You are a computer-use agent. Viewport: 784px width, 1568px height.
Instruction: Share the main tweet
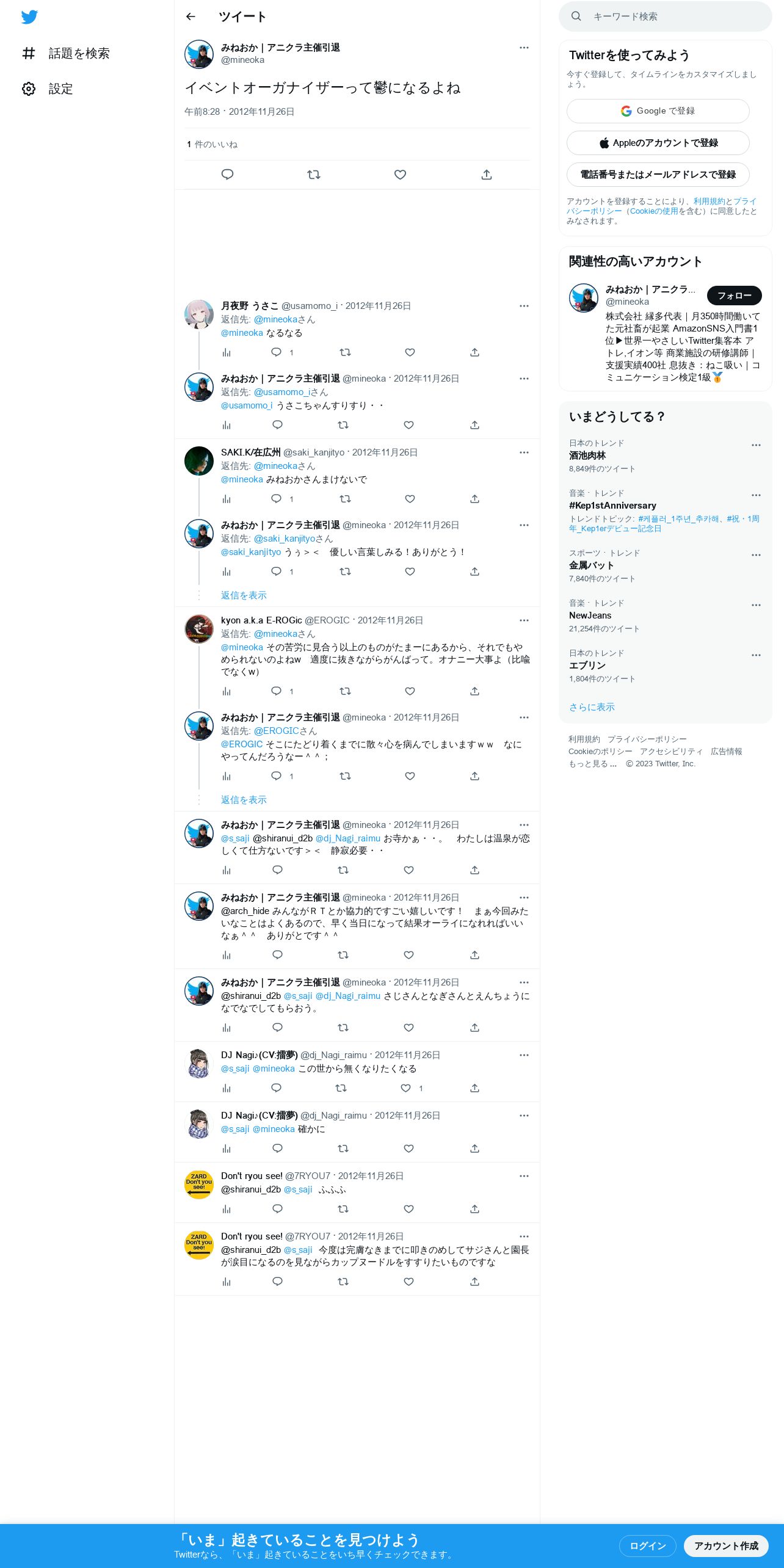pyautogui.click(x=487, y=175)
